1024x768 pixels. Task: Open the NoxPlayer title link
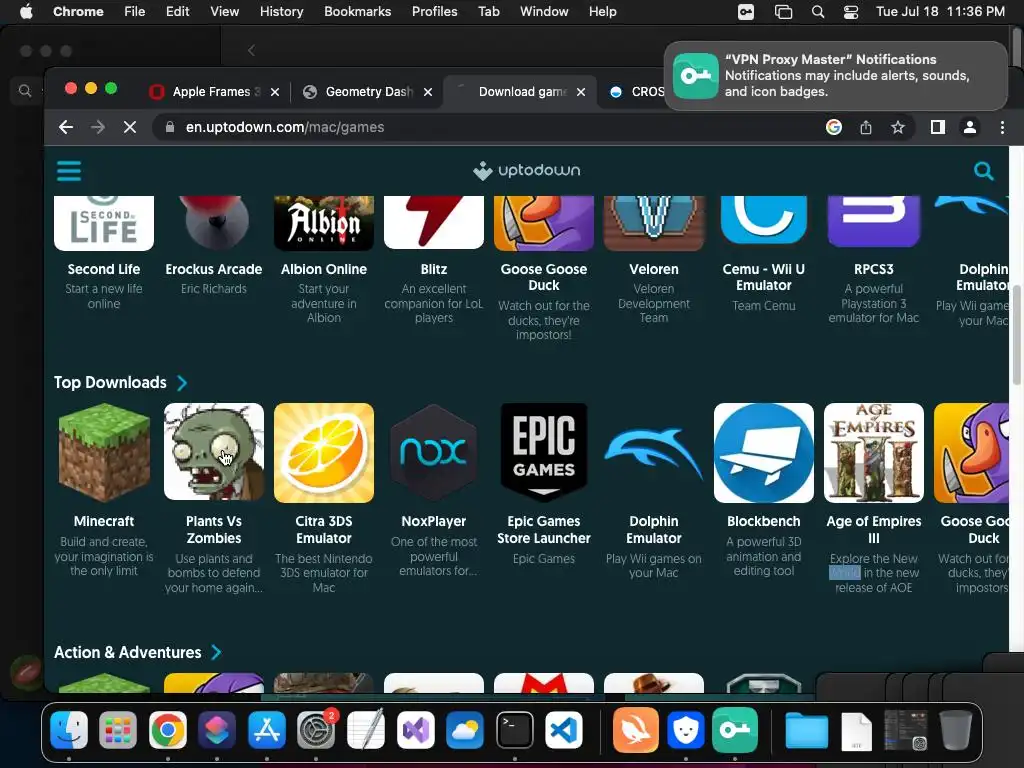434,521
